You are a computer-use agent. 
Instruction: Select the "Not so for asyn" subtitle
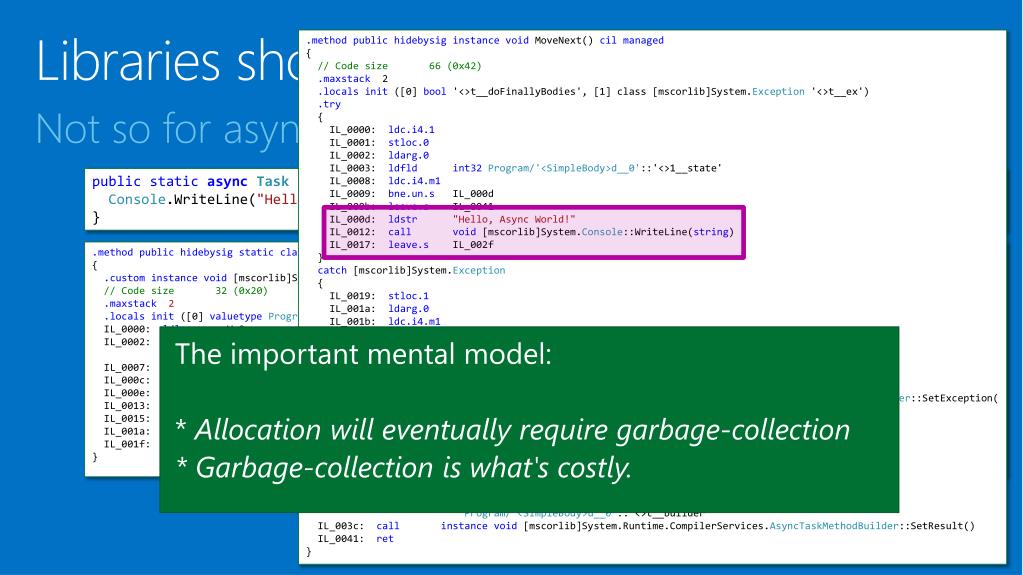pyautogui.click(x=167, y=129)
